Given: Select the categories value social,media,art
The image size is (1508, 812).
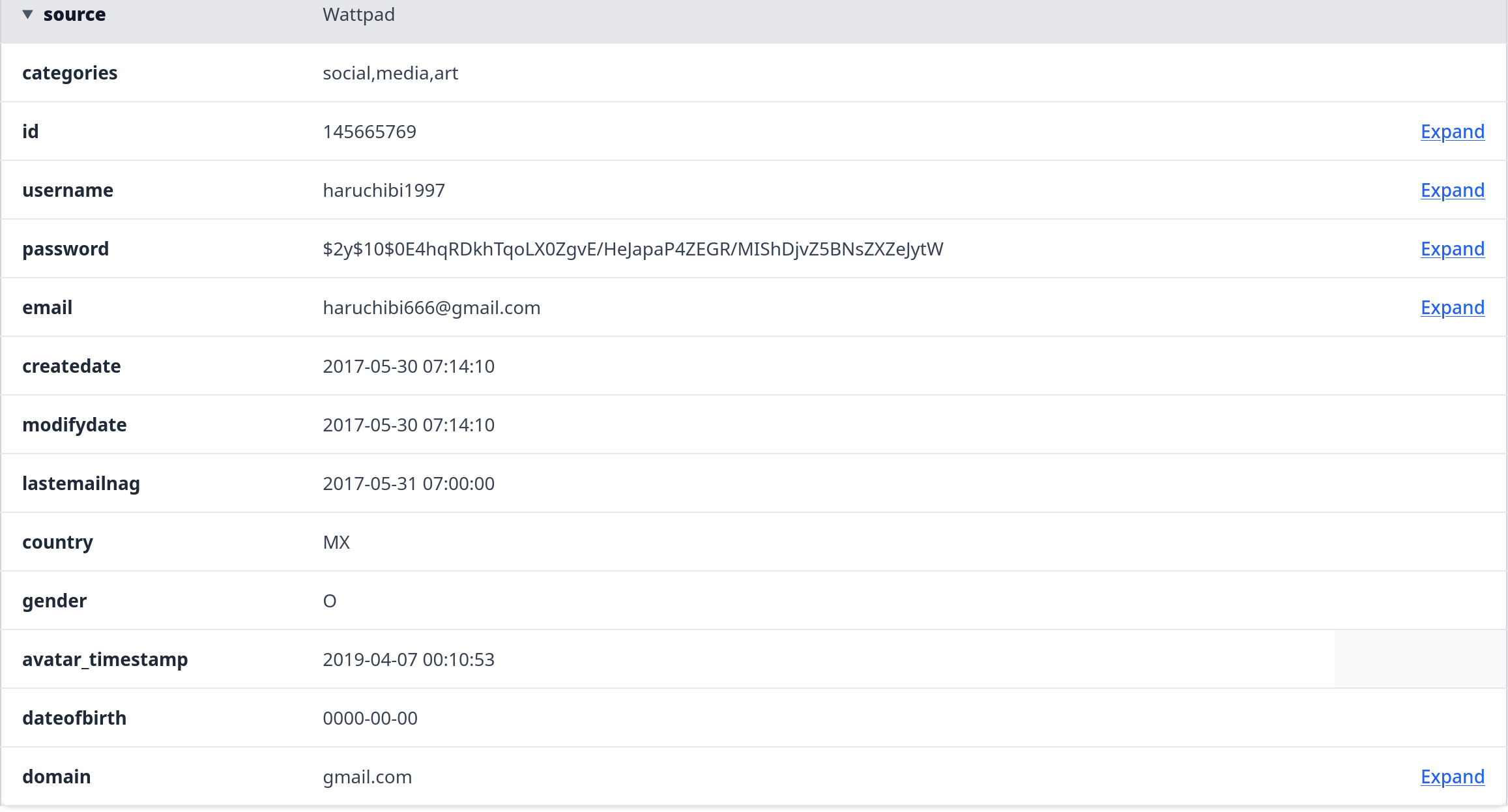Looking at the screenshot, I should (390, 73).
